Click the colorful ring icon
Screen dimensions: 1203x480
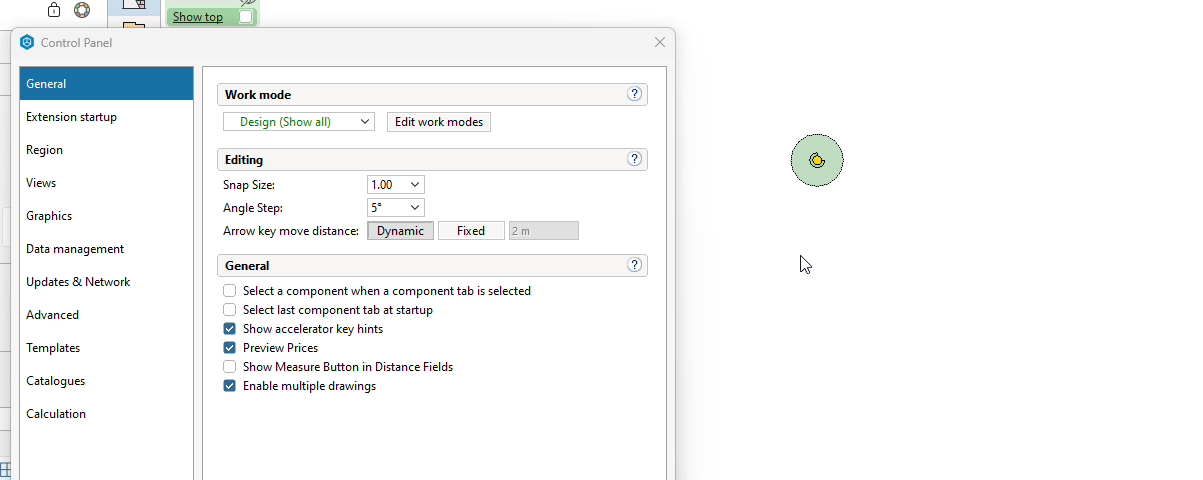(82, 10)
